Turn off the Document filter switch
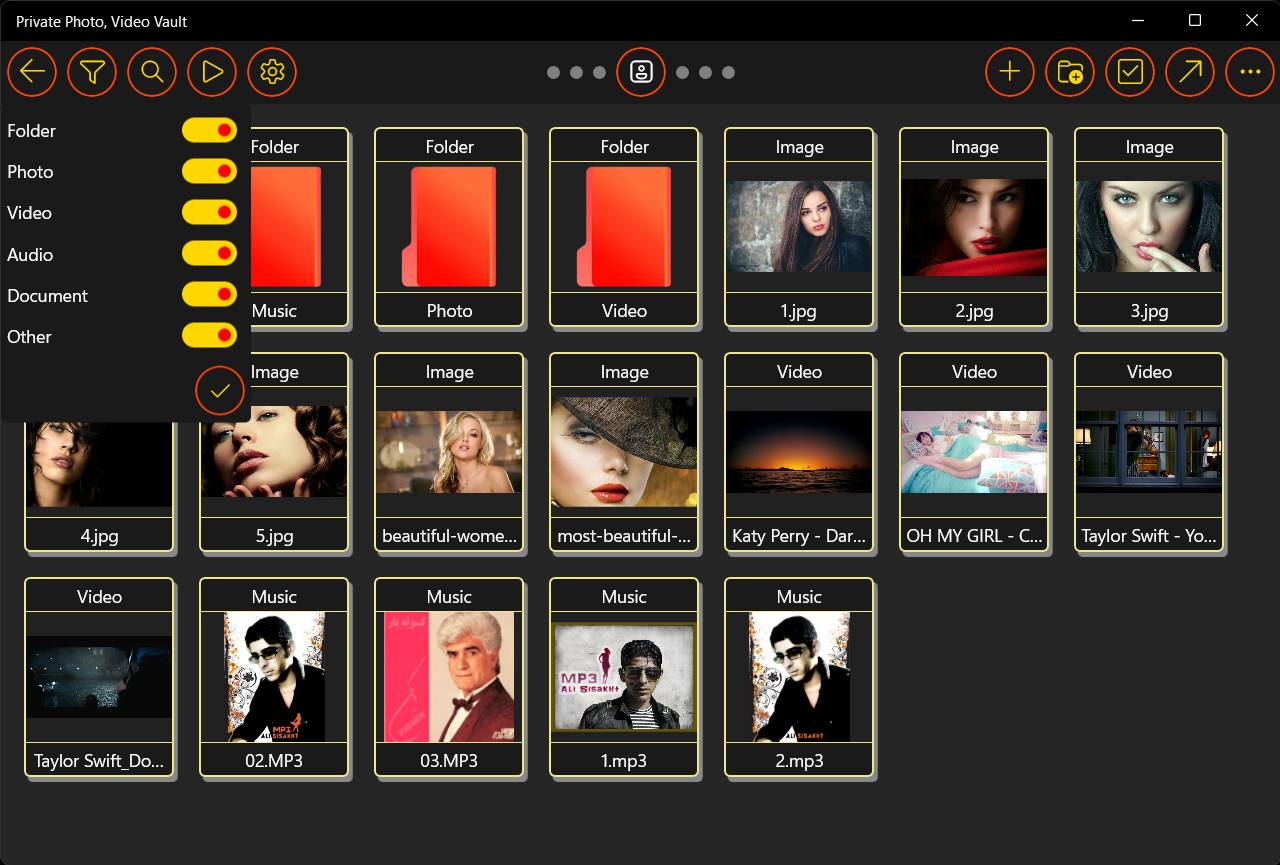The image size is (1280, 865). (209, 294)
